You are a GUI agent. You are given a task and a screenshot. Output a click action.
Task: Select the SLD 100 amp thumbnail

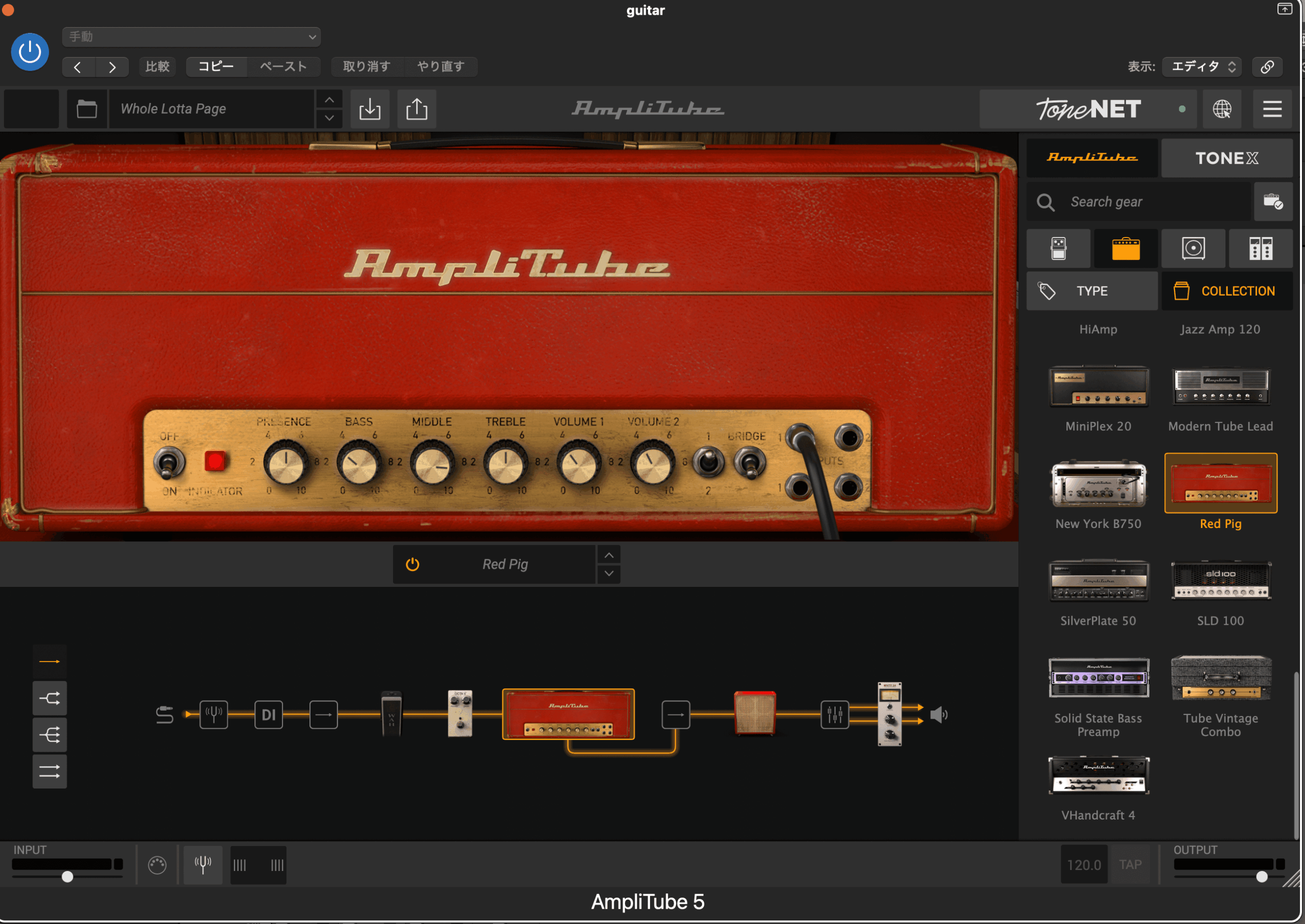(x=1220, y=580)
